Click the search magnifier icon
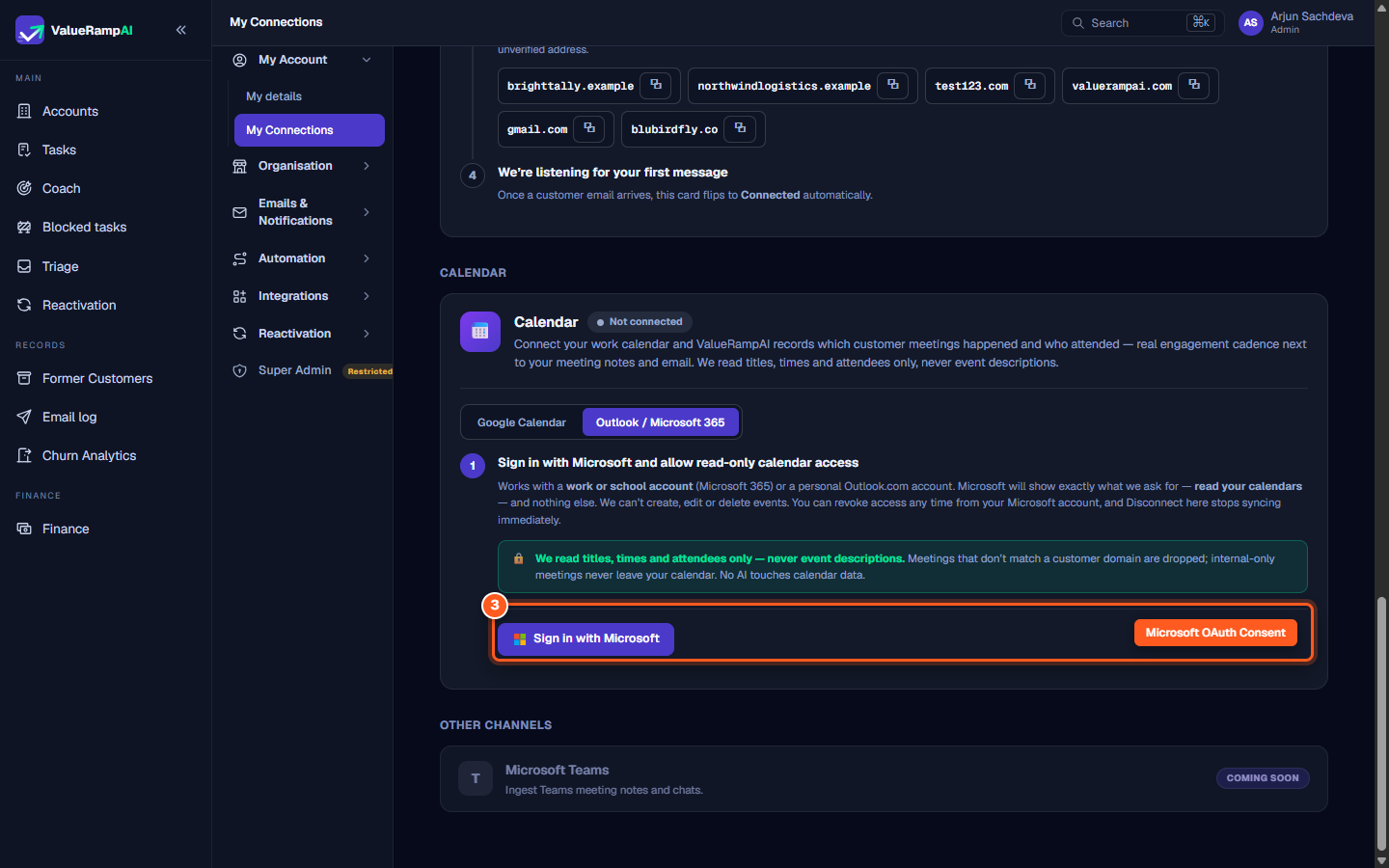The height and width of the screenshot is (868, 1389). (x=1078, y=23)
